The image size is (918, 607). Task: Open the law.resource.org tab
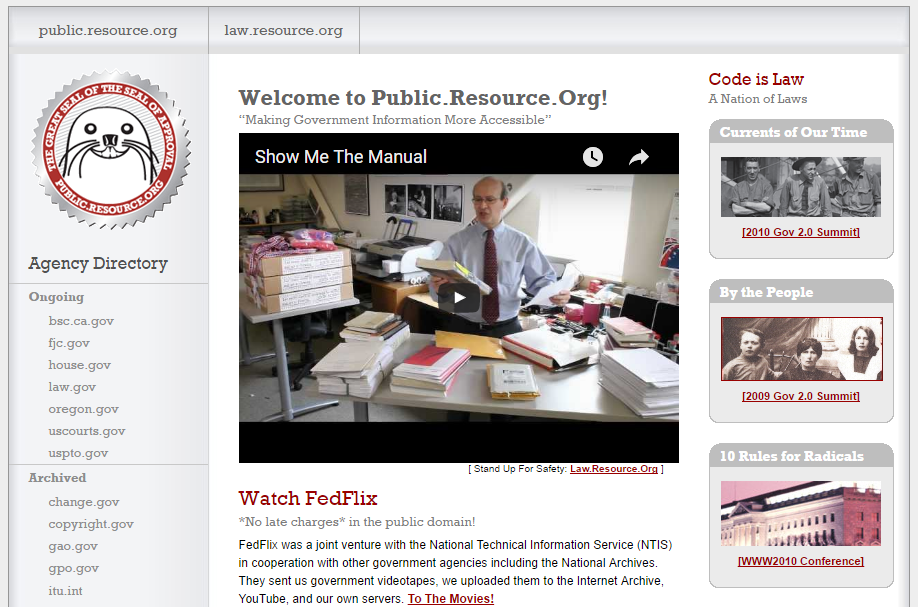[x=283, y=30]
